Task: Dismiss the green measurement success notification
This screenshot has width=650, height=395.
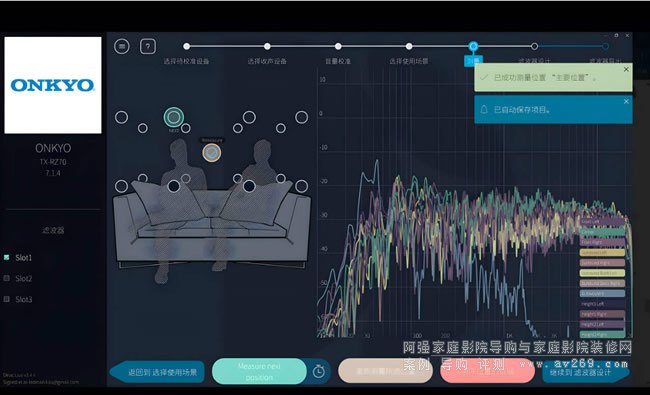Action: point(626,70)
